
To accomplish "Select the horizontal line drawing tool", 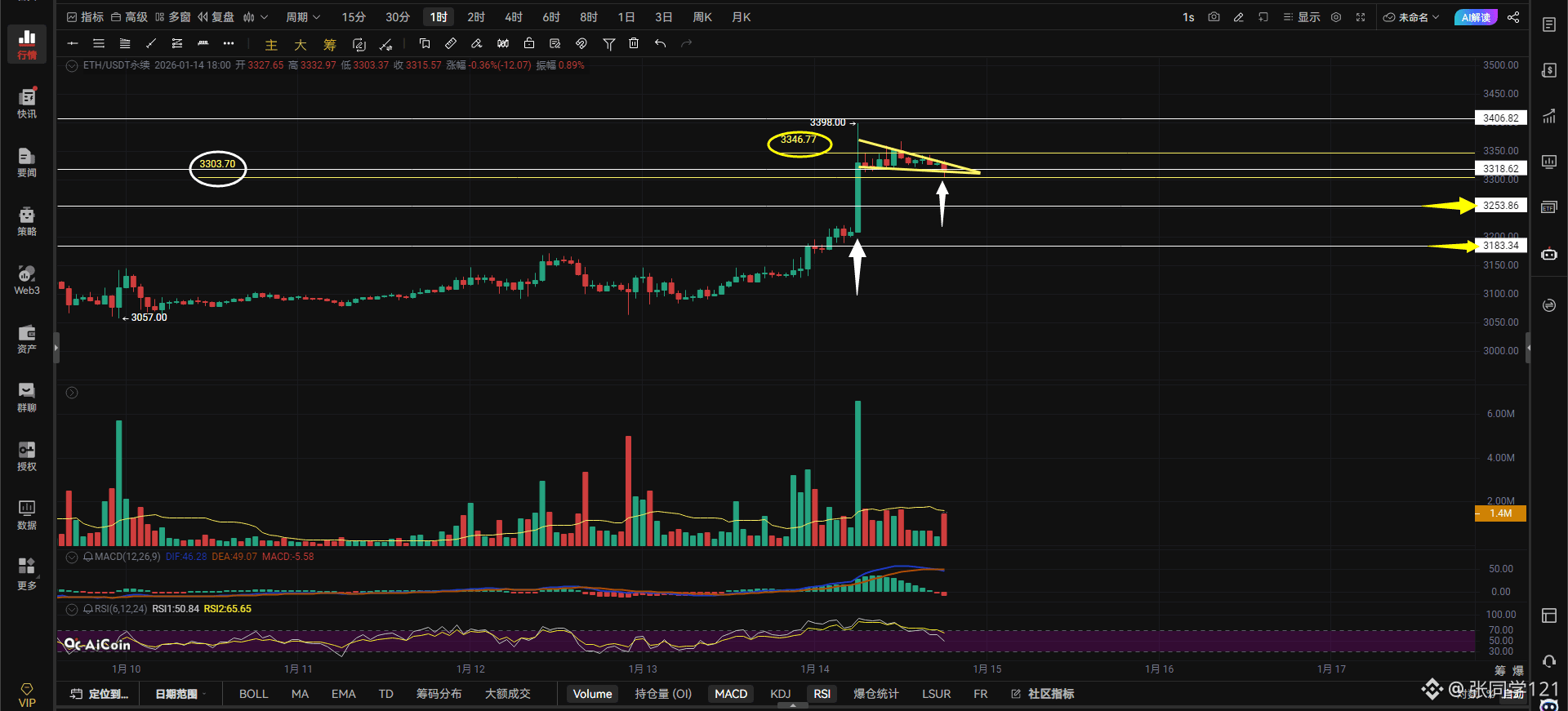I will (x=73, y=43).
